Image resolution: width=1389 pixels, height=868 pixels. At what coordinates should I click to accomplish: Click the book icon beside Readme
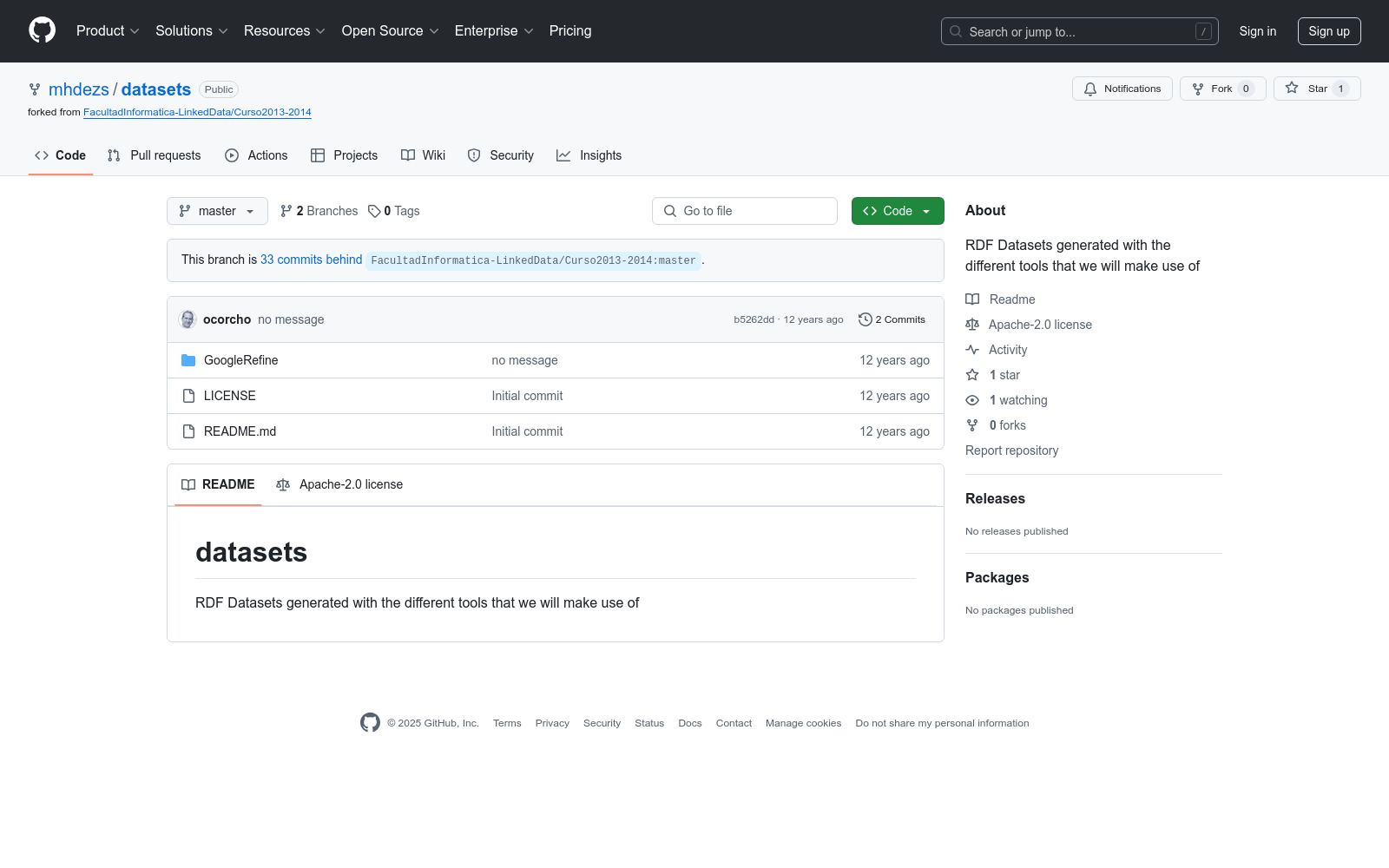(972, 299)
